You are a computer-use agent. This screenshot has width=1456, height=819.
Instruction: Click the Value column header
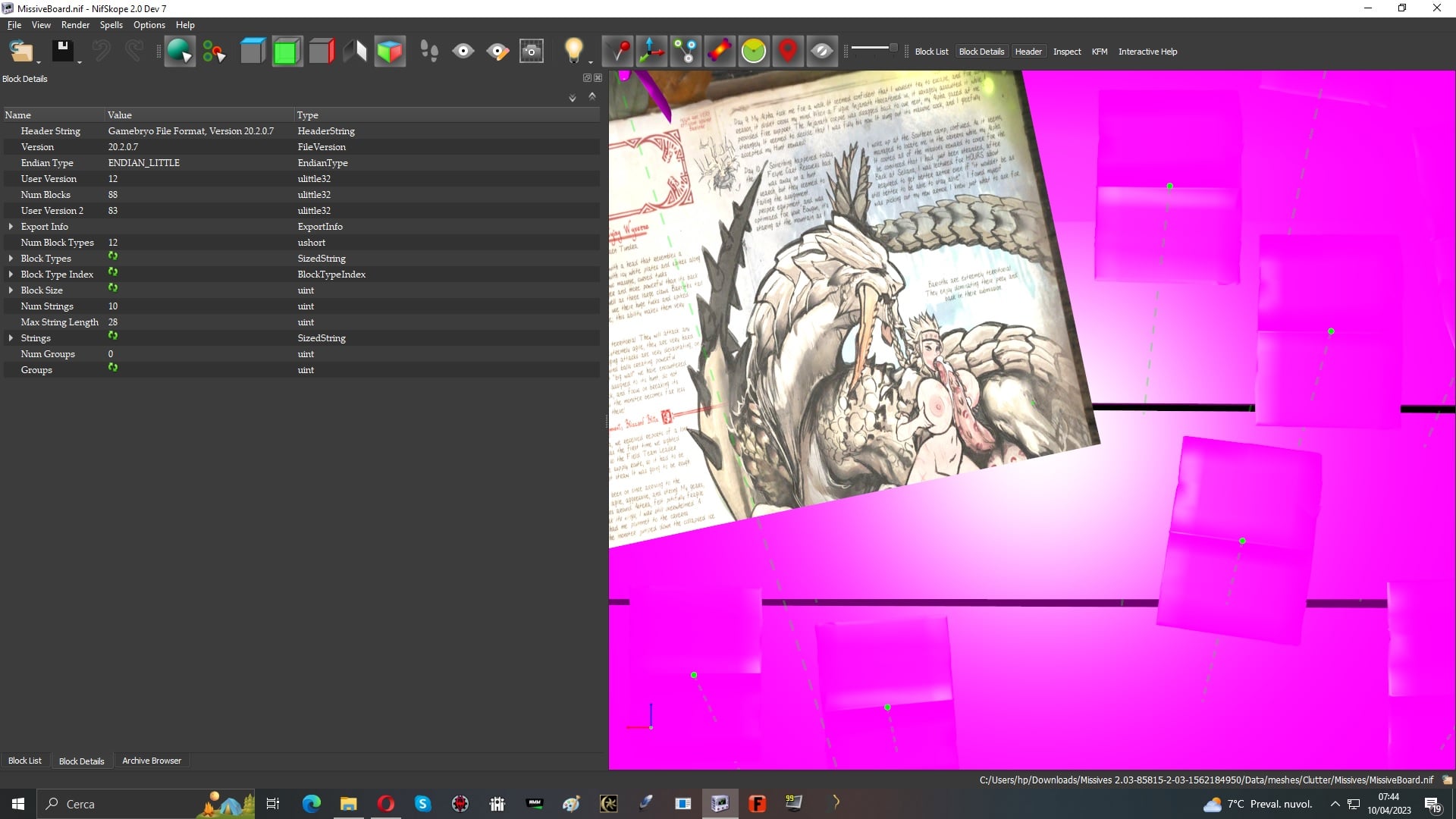(199, 115)
